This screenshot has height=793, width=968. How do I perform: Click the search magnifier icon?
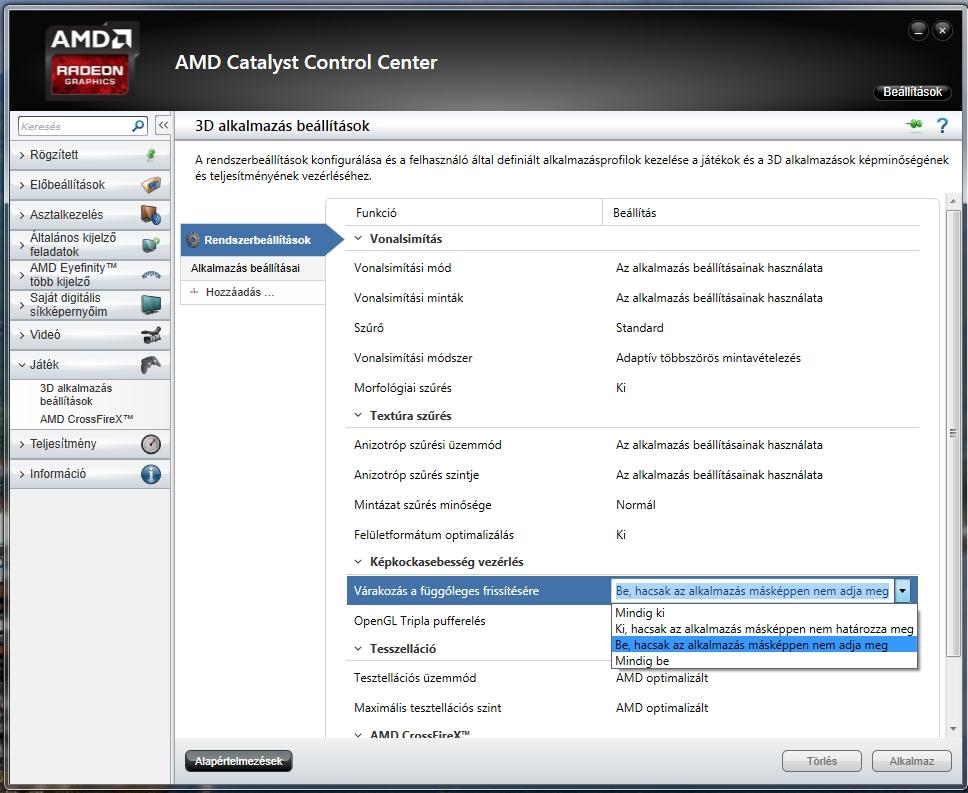click(x=138, y=126)
